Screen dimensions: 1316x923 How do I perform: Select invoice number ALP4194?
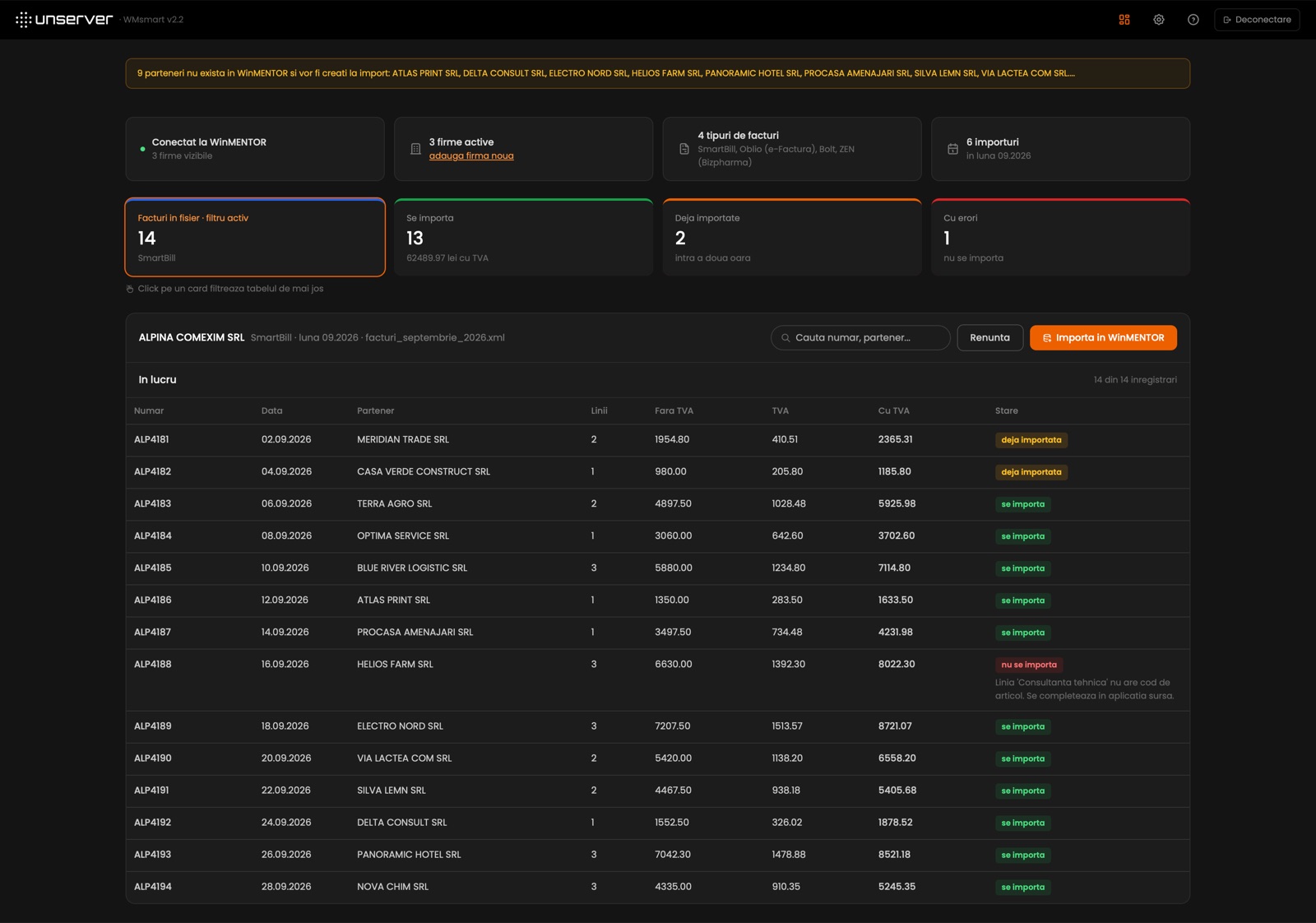(x=153, y=887)
